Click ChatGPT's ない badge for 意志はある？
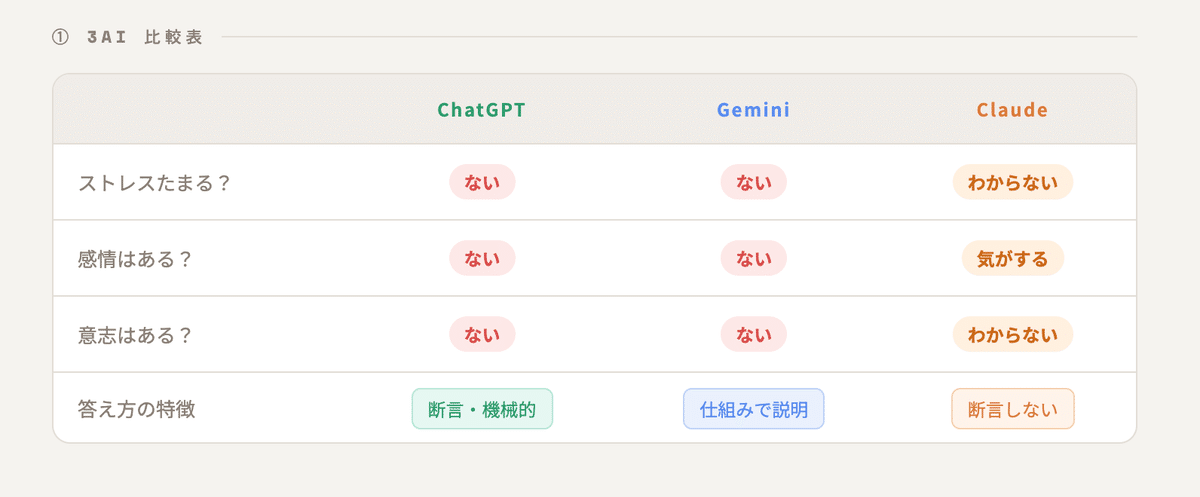 482,335
